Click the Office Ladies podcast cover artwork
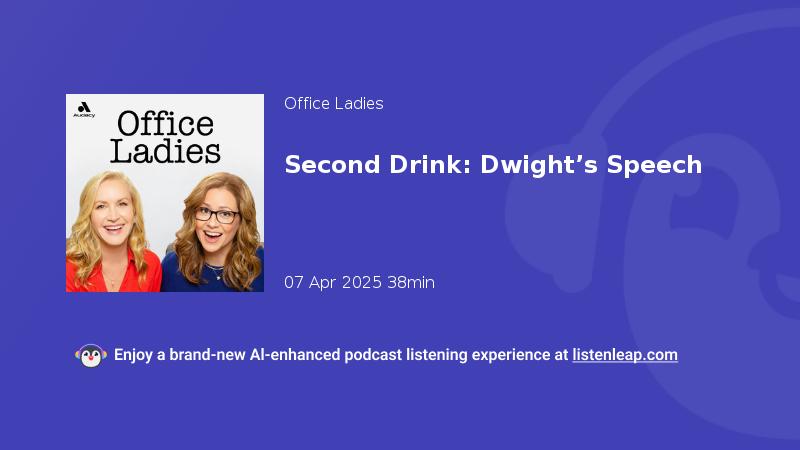The width and height of the screenshot is (800, 450). click(165, 193)
